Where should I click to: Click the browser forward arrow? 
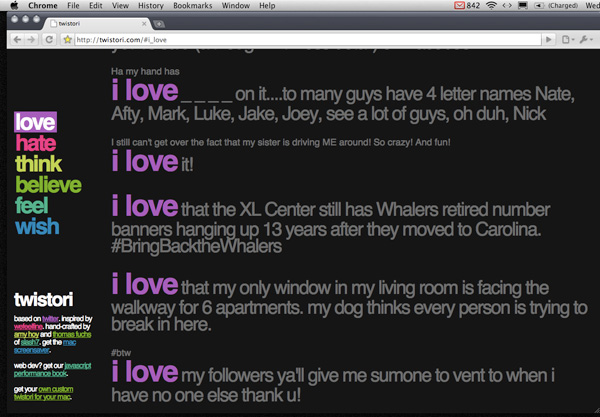pyautogui.click(x=32, y=39)
